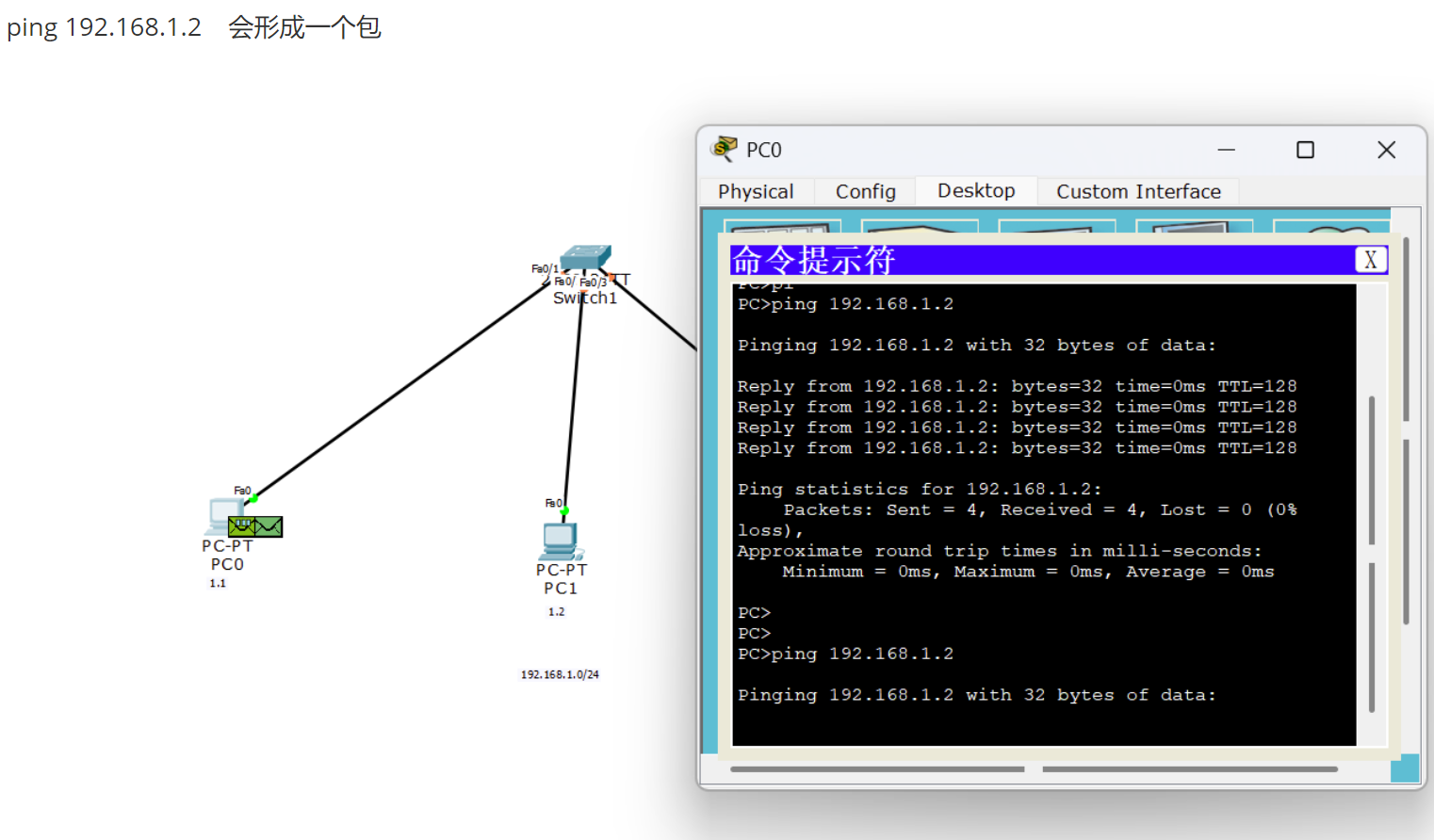1434x840 pixels.
Task: Click the 1.2 address note below PC1
Action: pyautogui.click(x=557, y=611)
